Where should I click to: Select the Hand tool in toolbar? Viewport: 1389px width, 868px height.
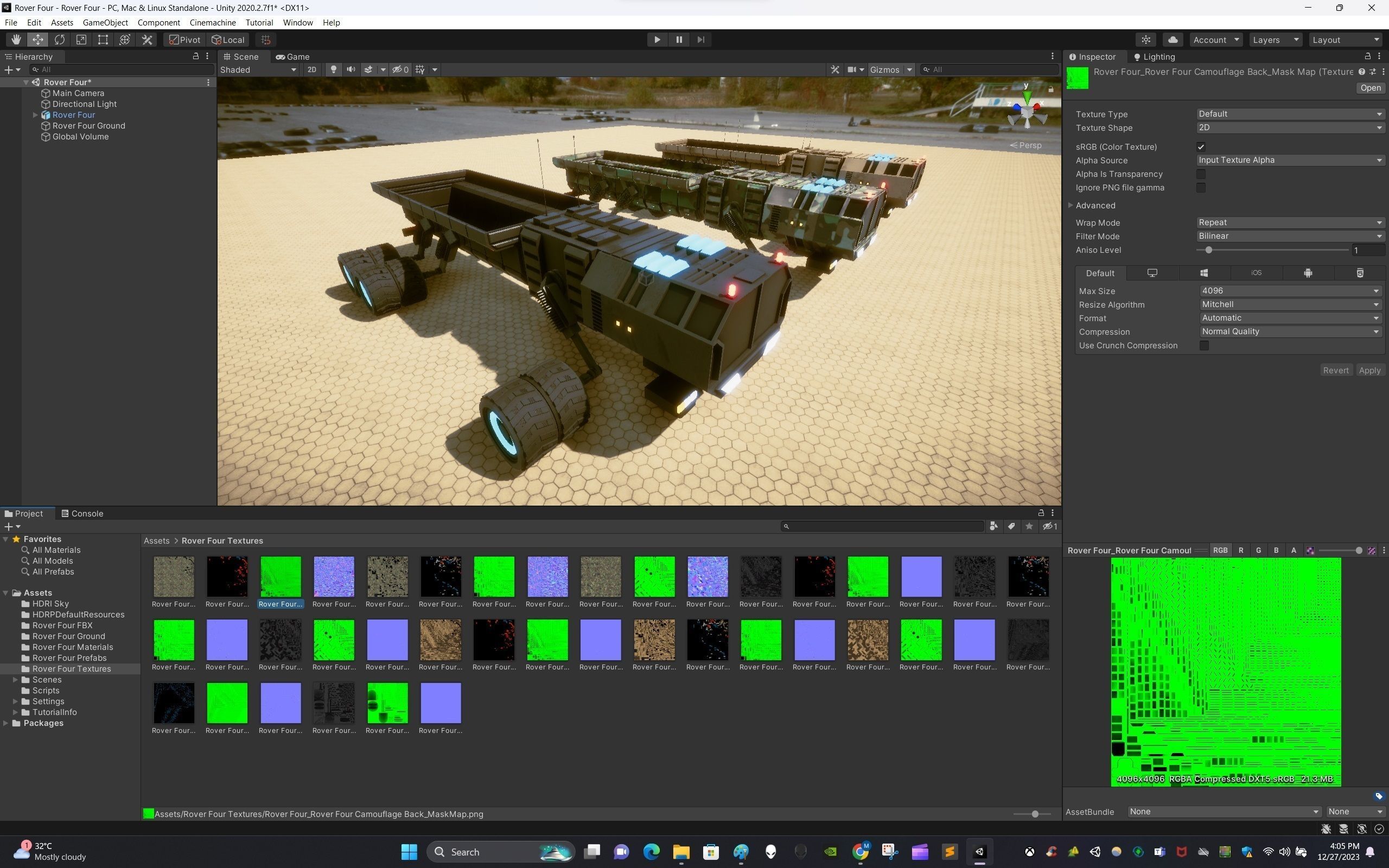click(16, 40)
